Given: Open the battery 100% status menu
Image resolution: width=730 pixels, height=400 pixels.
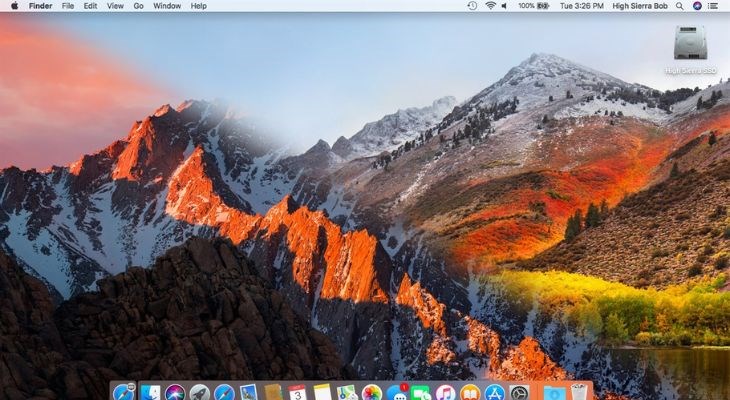Looking at the screenshot, I should tap(534, 6).
